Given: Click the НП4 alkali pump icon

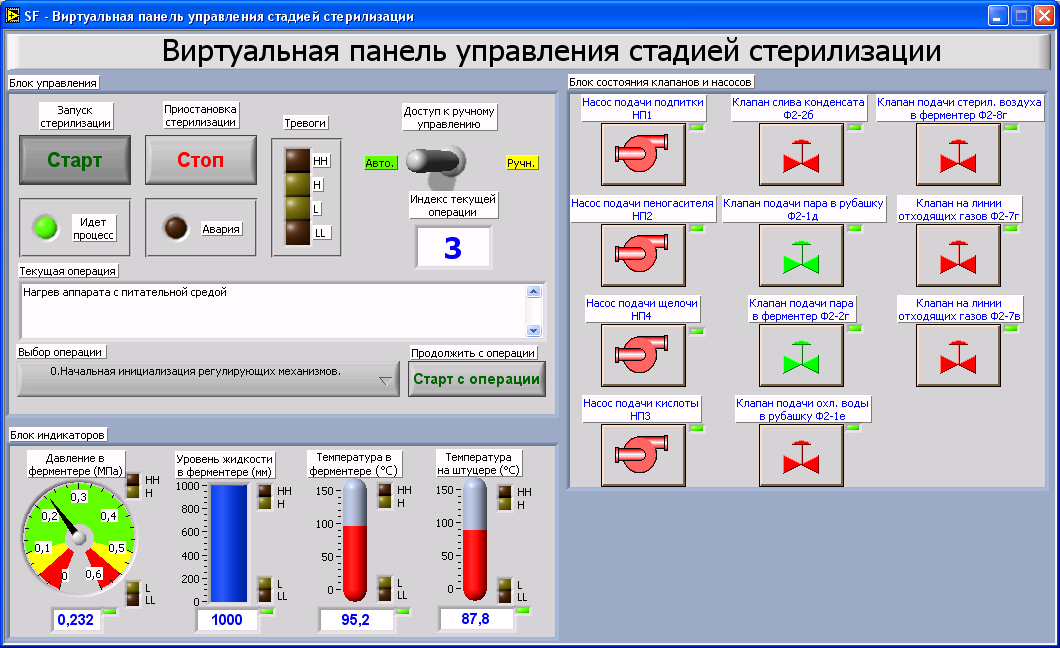Looking at the screenshot, I should coord(642,355).
